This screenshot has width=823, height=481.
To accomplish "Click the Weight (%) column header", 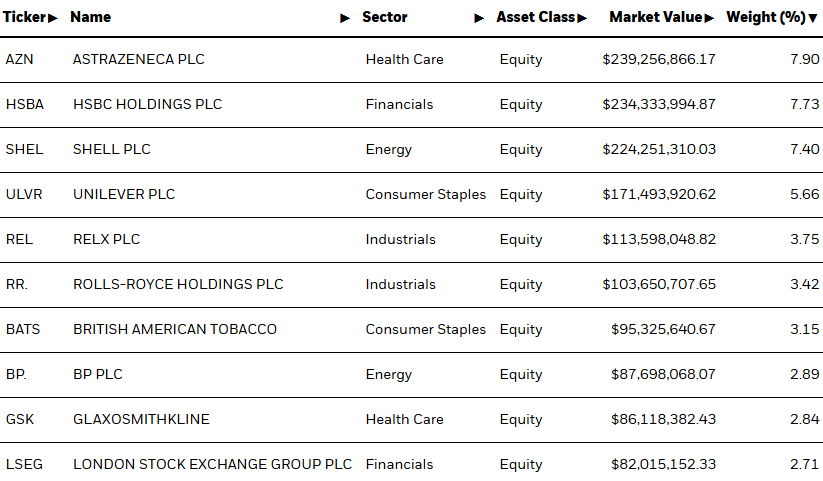I will [x=766, y=17].
